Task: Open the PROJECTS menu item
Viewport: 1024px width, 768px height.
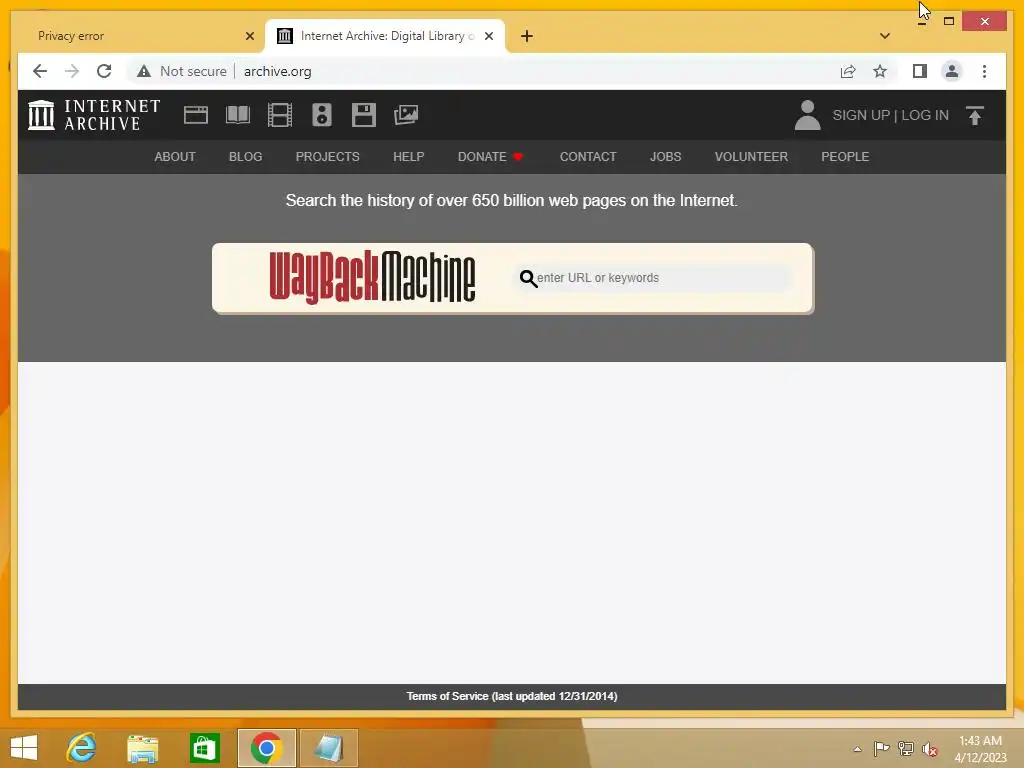Action: [327, 157]
